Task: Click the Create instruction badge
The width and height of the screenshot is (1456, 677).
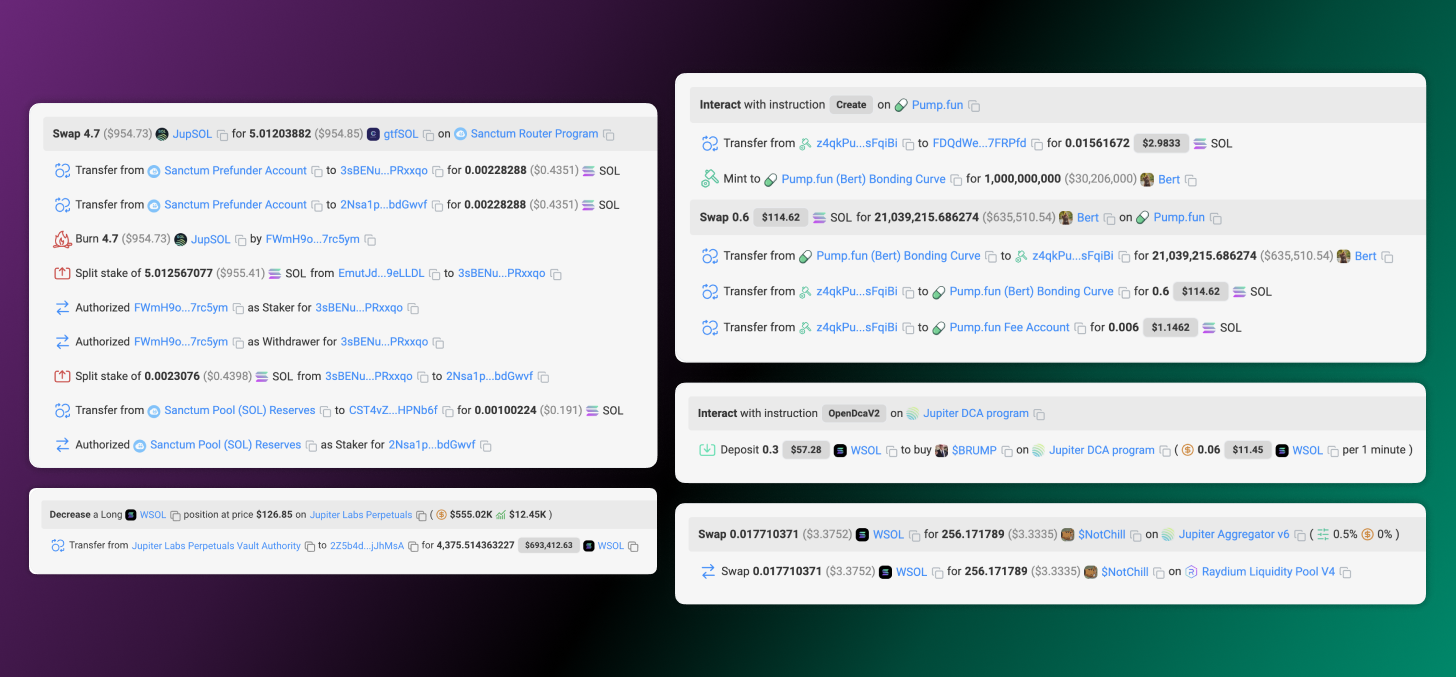Action: (x=851, y=104)
